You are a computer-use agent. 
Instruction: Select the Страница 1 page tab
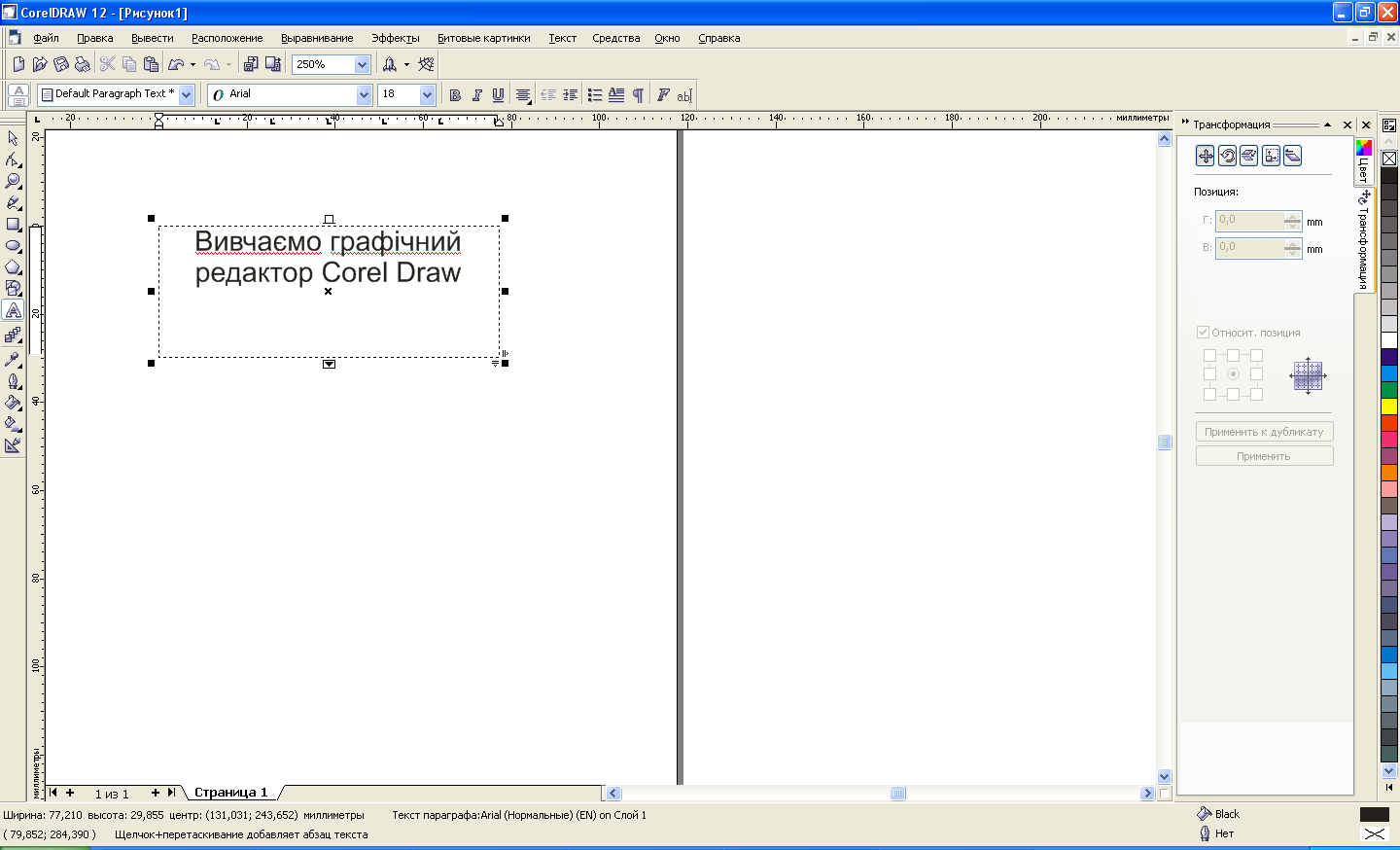pyautogui.click(x=230, y=793)
